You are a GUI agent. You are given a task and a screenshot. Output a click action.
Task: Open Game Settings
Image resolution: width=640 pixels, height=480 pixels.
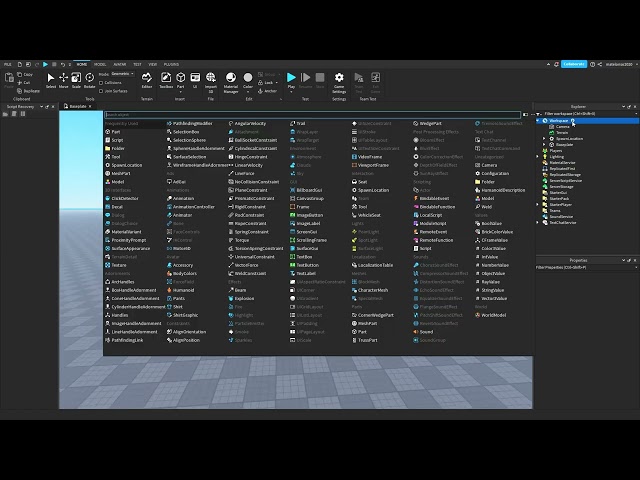[339, 83]
